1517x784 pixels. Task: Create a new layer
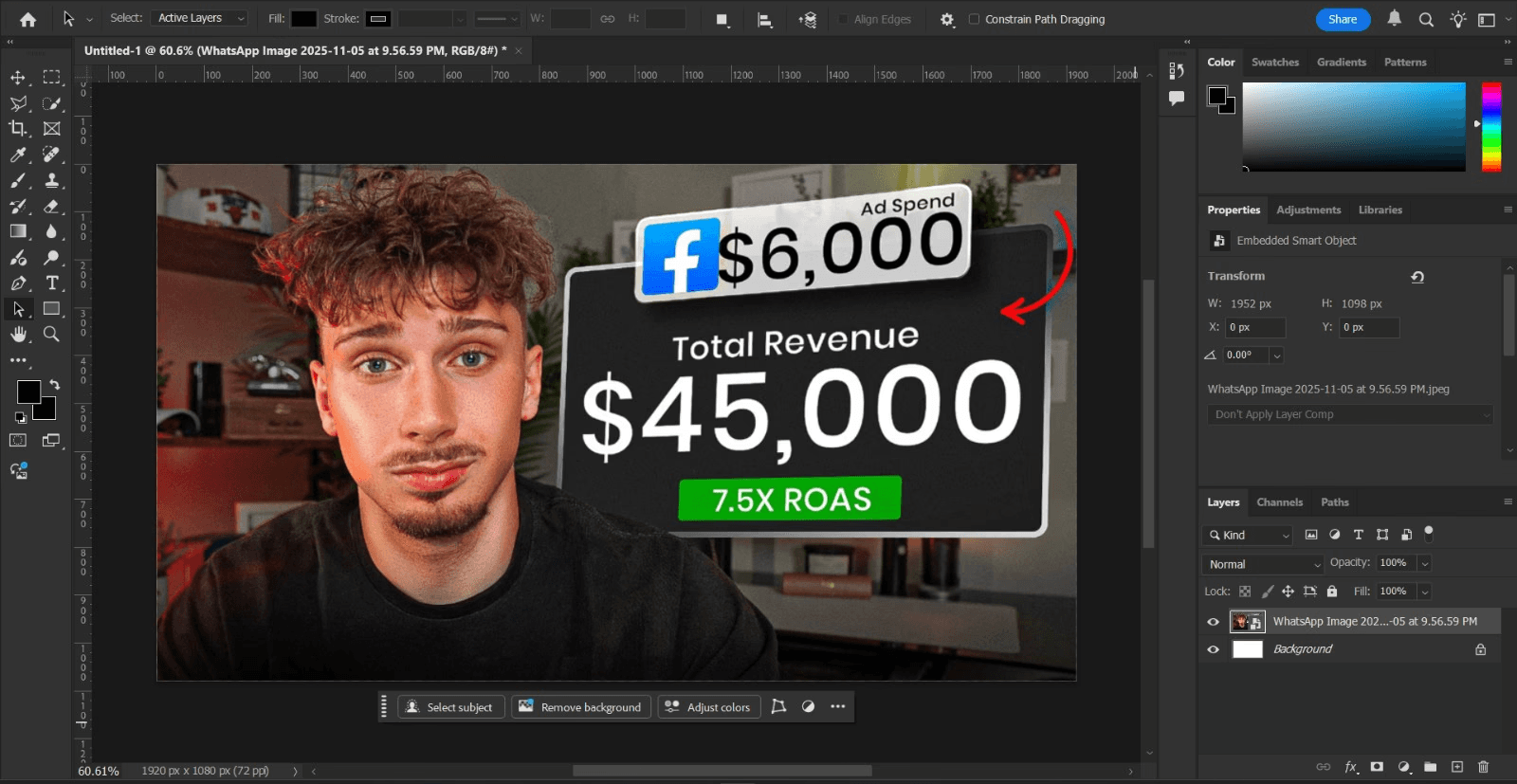click(1457, 767)
